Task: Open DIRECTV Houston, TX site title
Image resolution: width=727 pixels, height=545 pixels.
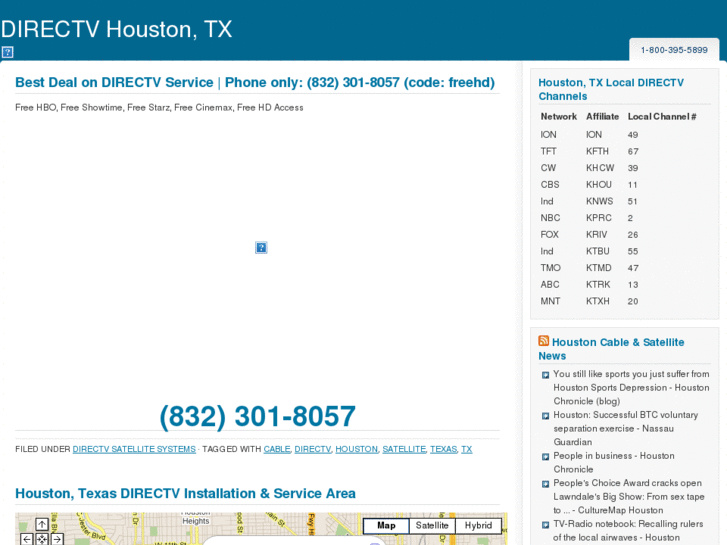Action: click(x=116, y=29)
